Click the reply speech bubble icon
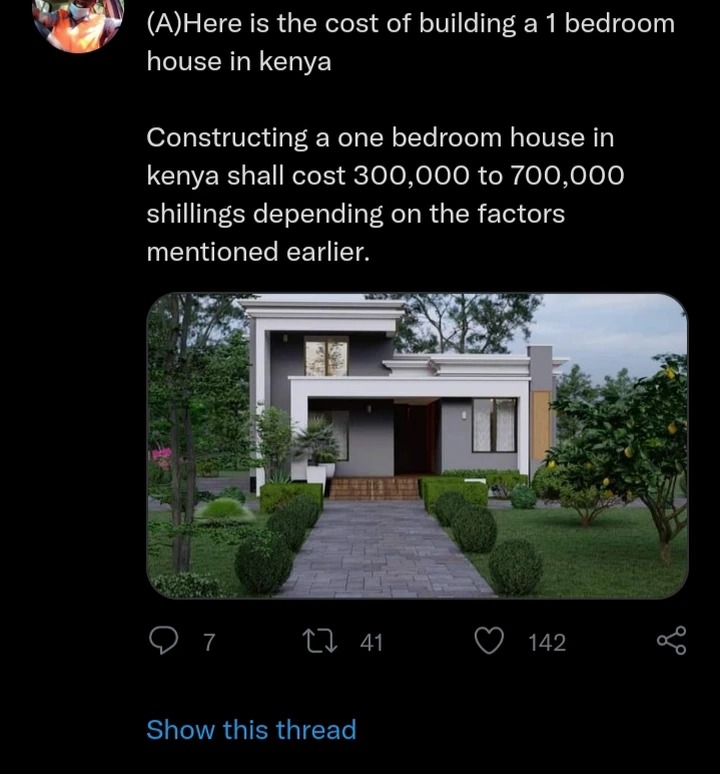 click(x=163, y=640)
